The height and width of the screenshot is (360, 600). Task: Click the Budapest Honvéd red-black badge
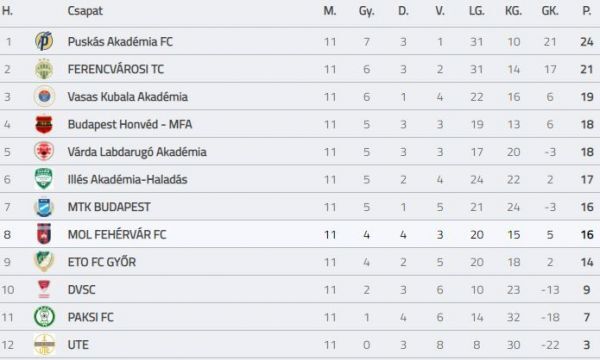pos(44,124)
